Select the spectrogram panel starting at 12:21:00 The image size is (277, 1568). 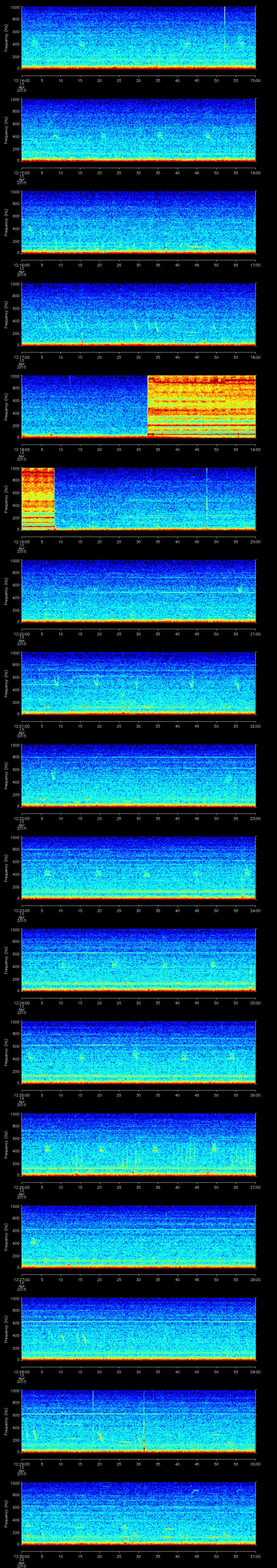pyautogui.click(x=139, y=683)
